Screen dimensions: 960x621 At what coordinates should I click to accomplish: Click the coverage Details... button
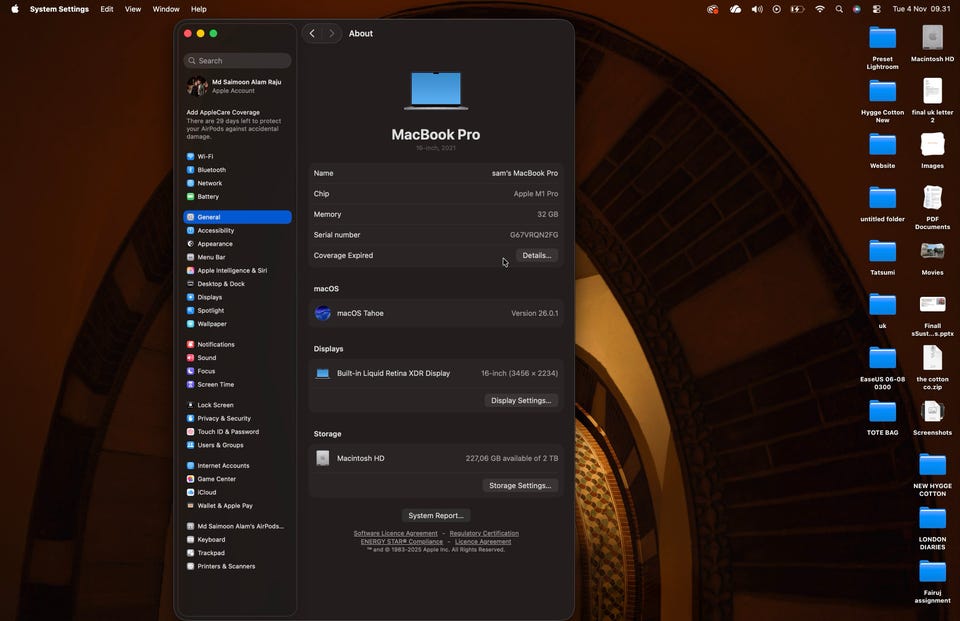pos(537,256)
